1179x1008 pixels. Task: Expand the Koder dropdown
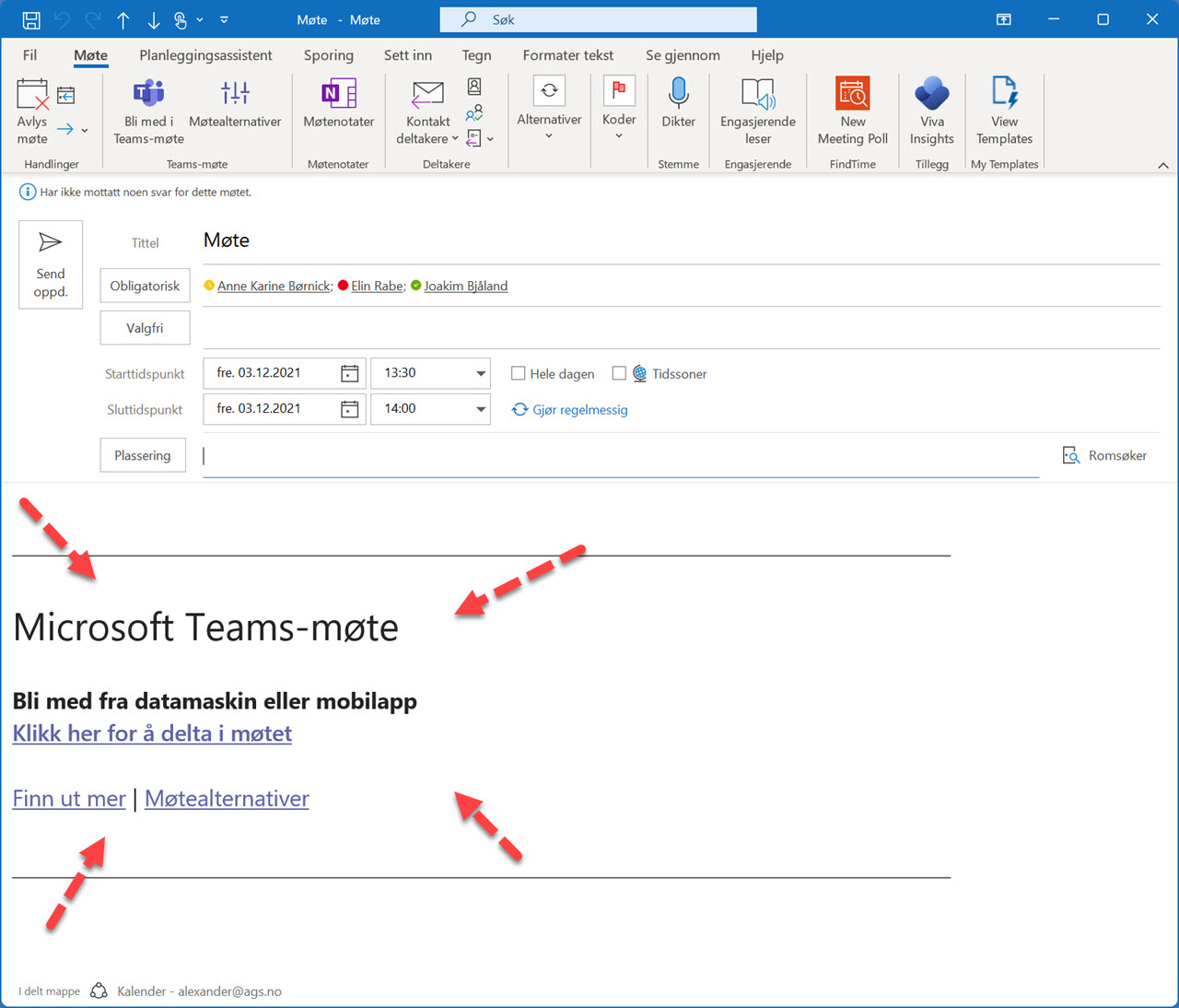[x=618, y=134]
